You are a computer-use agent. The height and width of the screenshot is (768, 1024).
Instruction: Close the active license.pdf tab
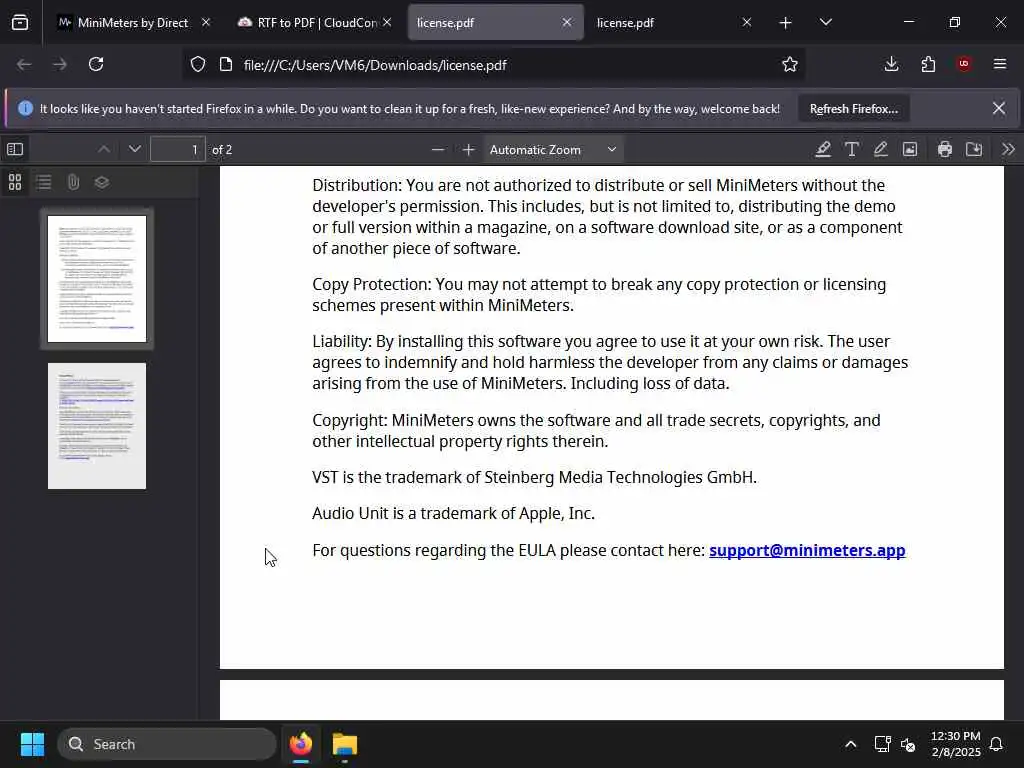[567, 23]
